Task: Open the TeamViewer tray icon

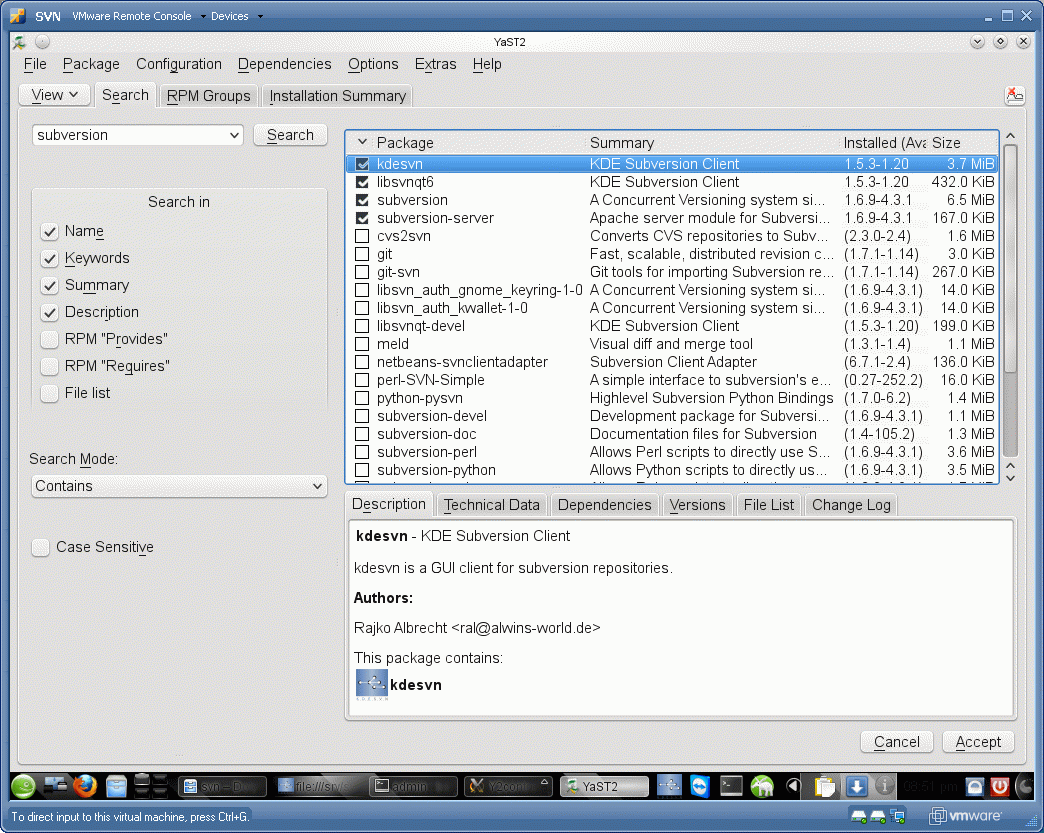Action: [x=700, y=786]
